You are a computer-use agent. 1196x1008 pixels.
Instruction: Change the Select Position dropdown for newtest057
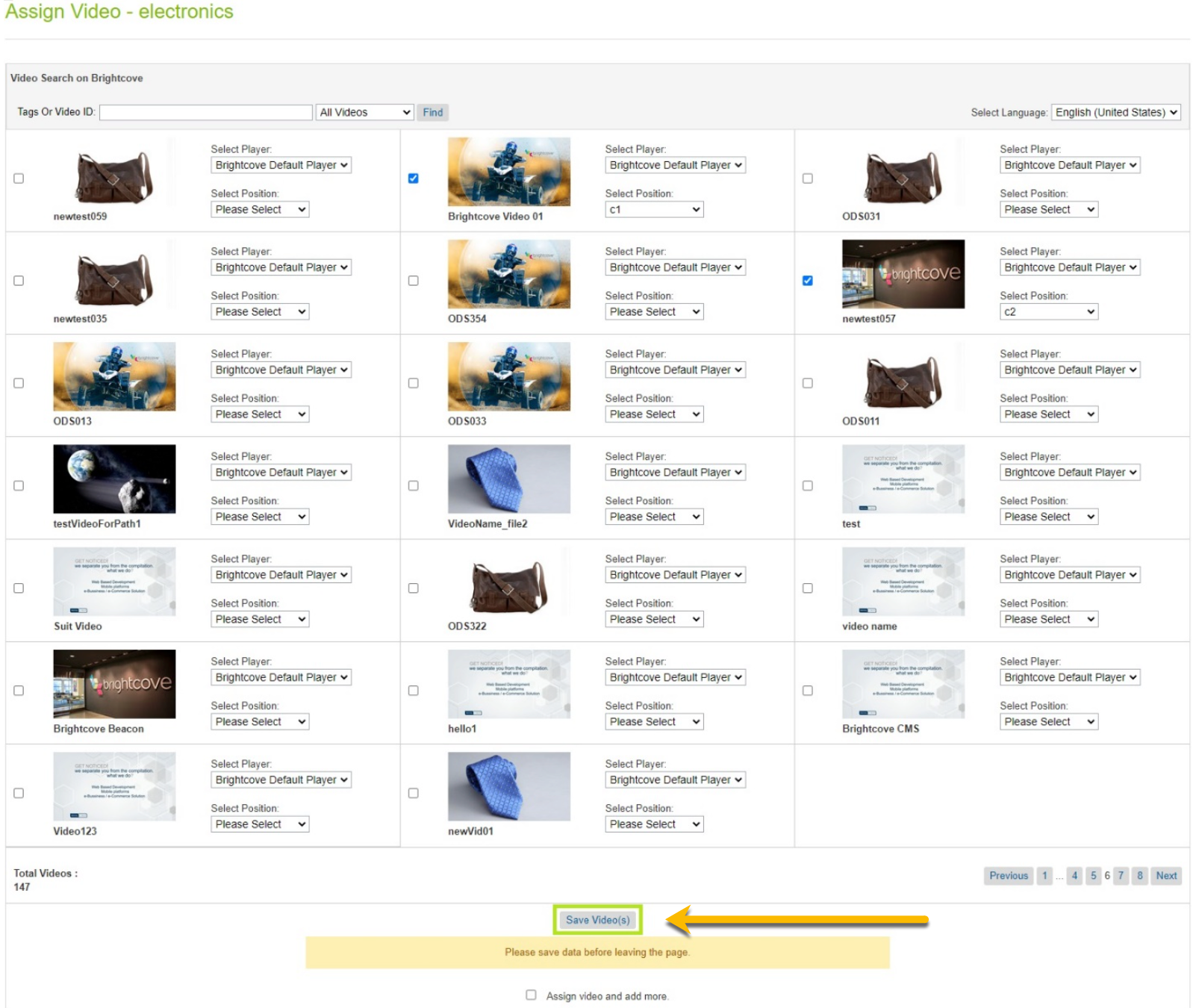coord(1048,311)
